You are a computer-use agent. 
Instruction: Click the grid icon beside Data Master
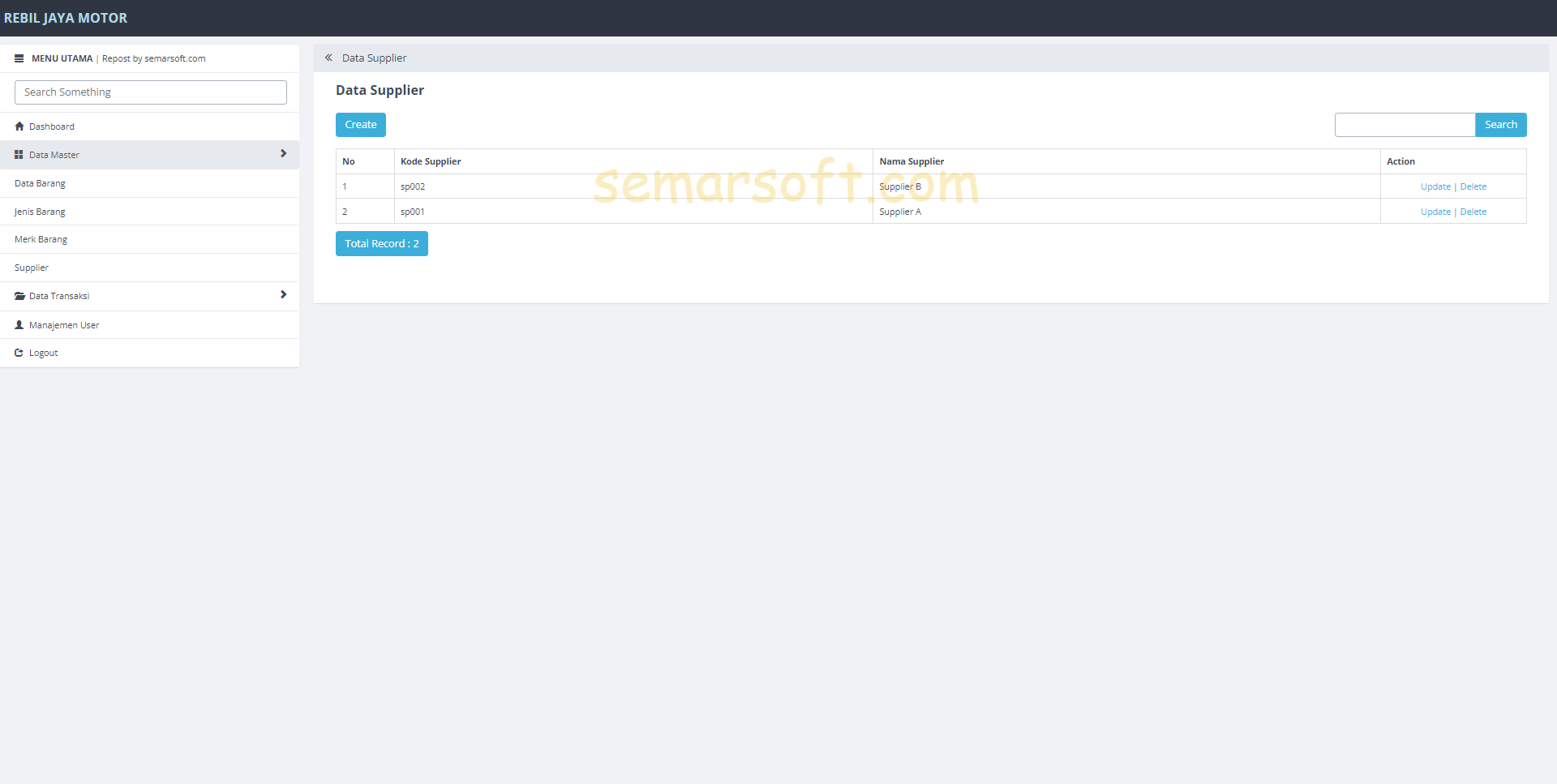[19, 154]
